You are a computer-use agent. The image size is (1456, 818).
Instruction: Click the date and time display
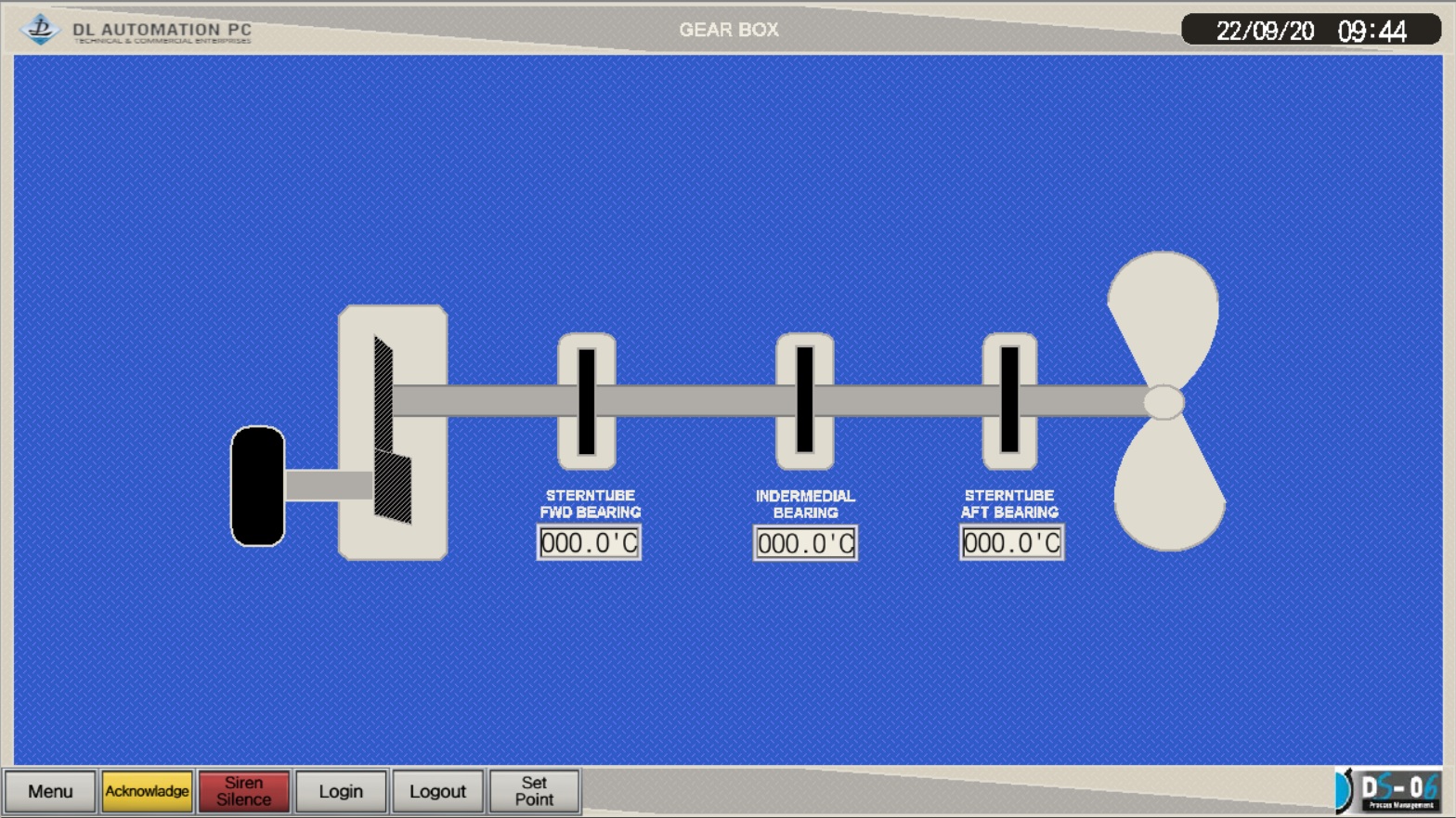[1310, 31]
